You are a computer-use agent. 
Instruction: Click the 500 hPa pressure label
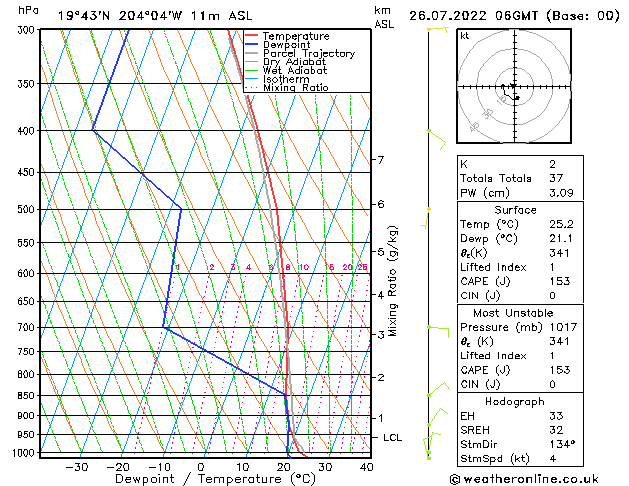(x=28, y=209)
